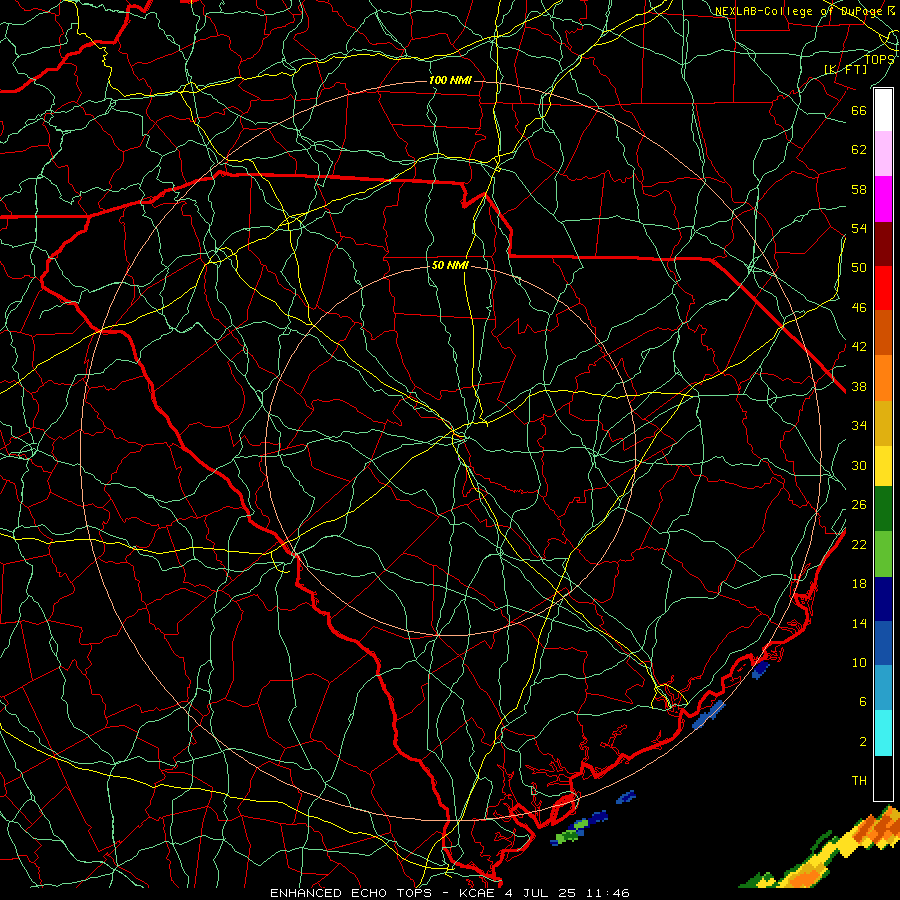This screenshot has height=900, width=900.
Task: Click the "42" legend value
Action: click(859, 347)
